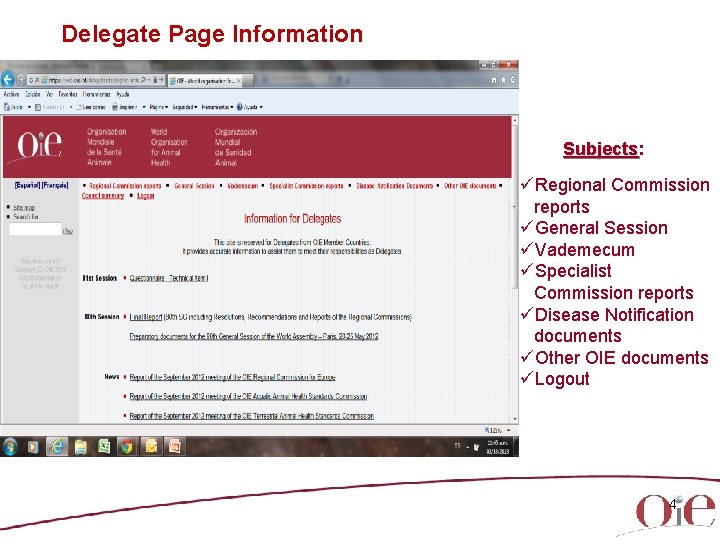Viewport: 720px width, 540px height.
Task: Click the Favorites star icon
Action: pyautogui.click(x=503, y=80)
